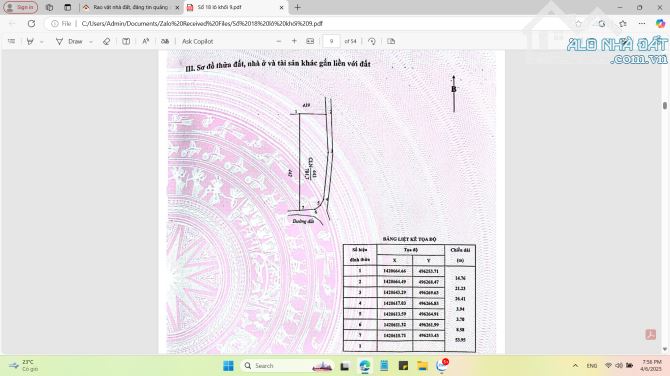Click 'of 54' page count text
This screenshot has height=376, width=670.
[350, 41]
